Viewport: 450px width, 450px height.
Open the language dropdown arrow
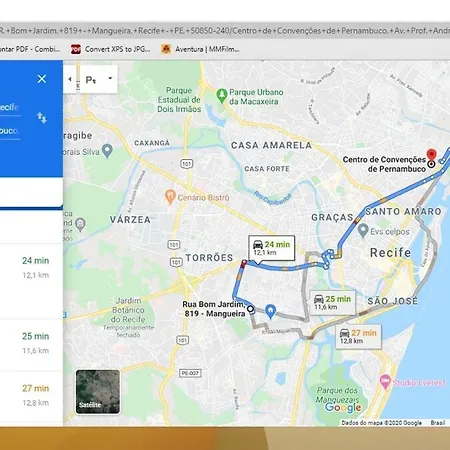[x=110, y=79]
